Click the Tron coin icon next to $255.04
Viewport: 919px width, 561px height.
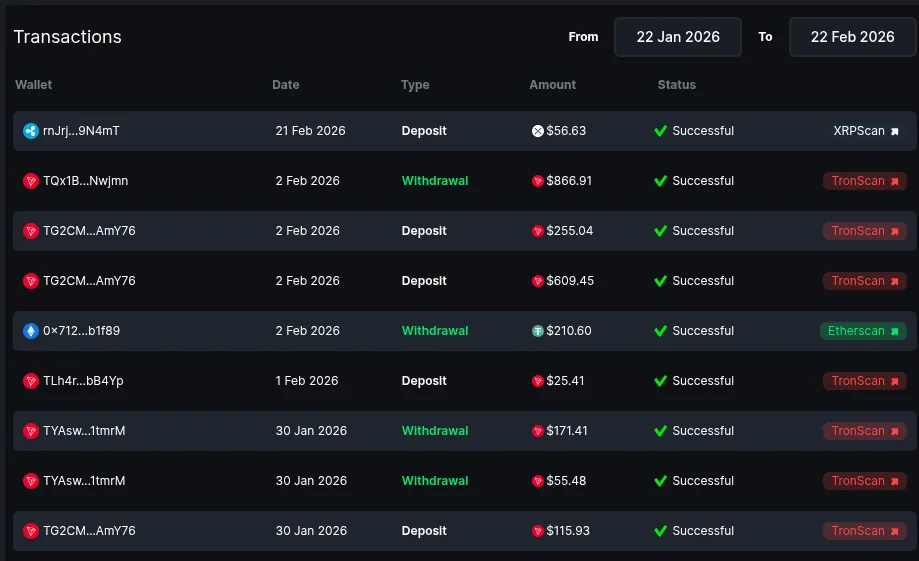[537, 231]
